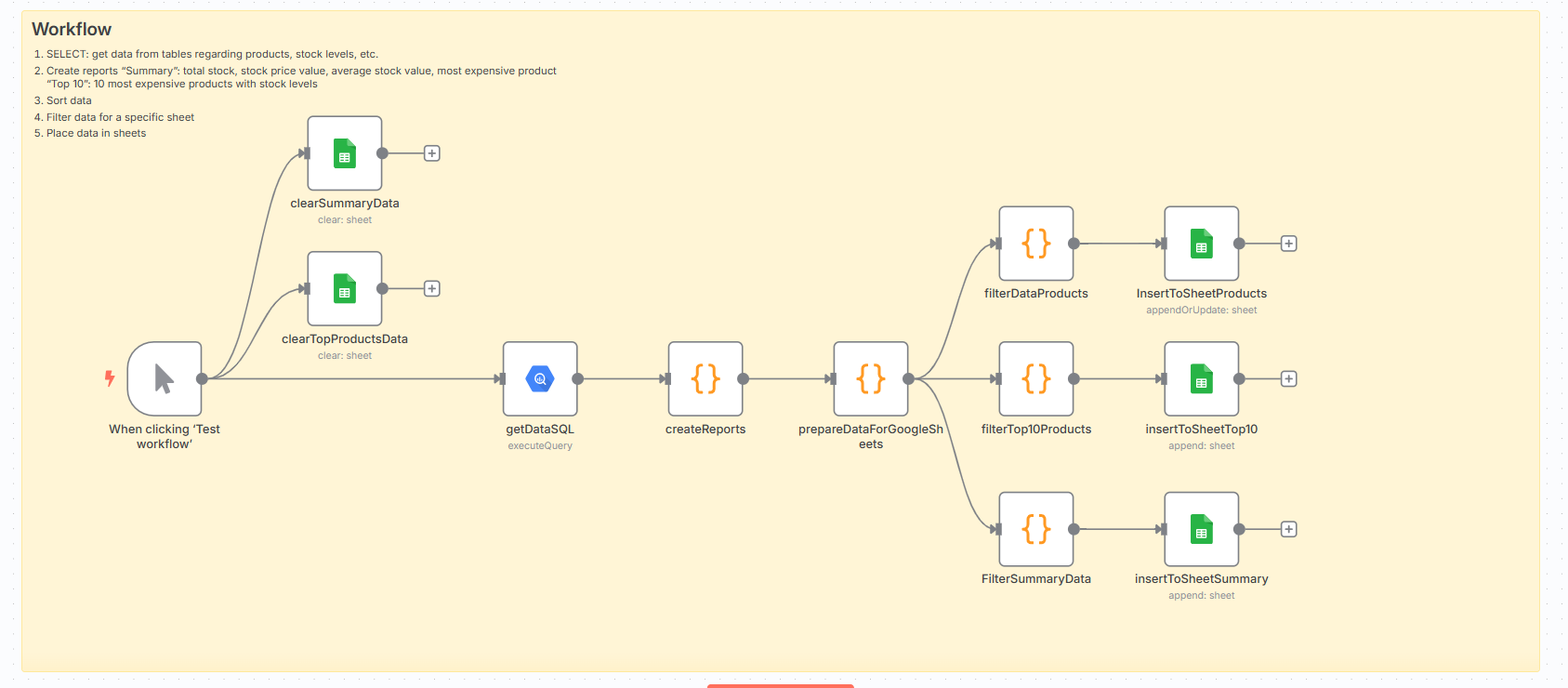
Task: Add a node after clearSummaryData
Action: 432,153
